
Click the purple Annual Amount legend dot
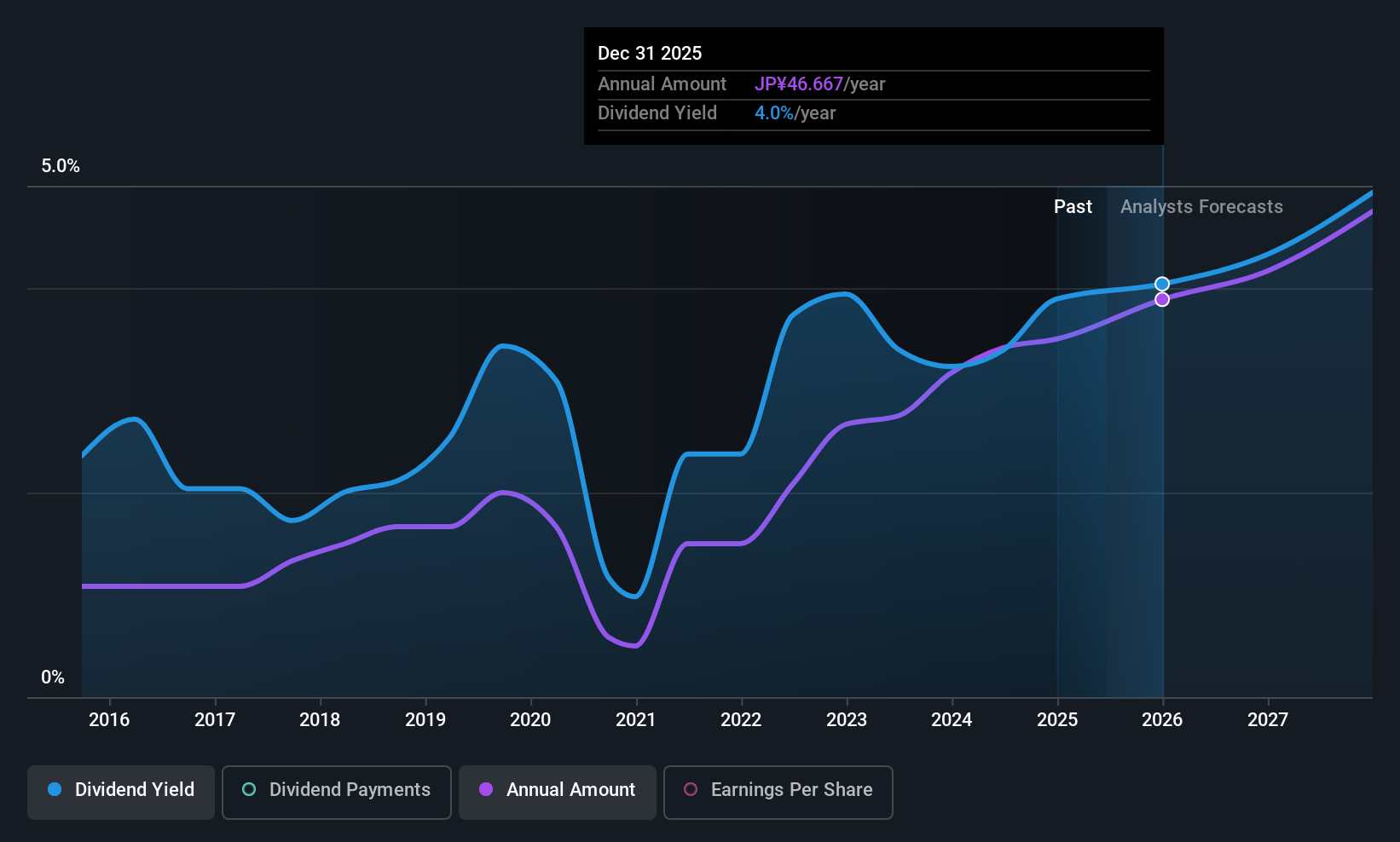486,790
